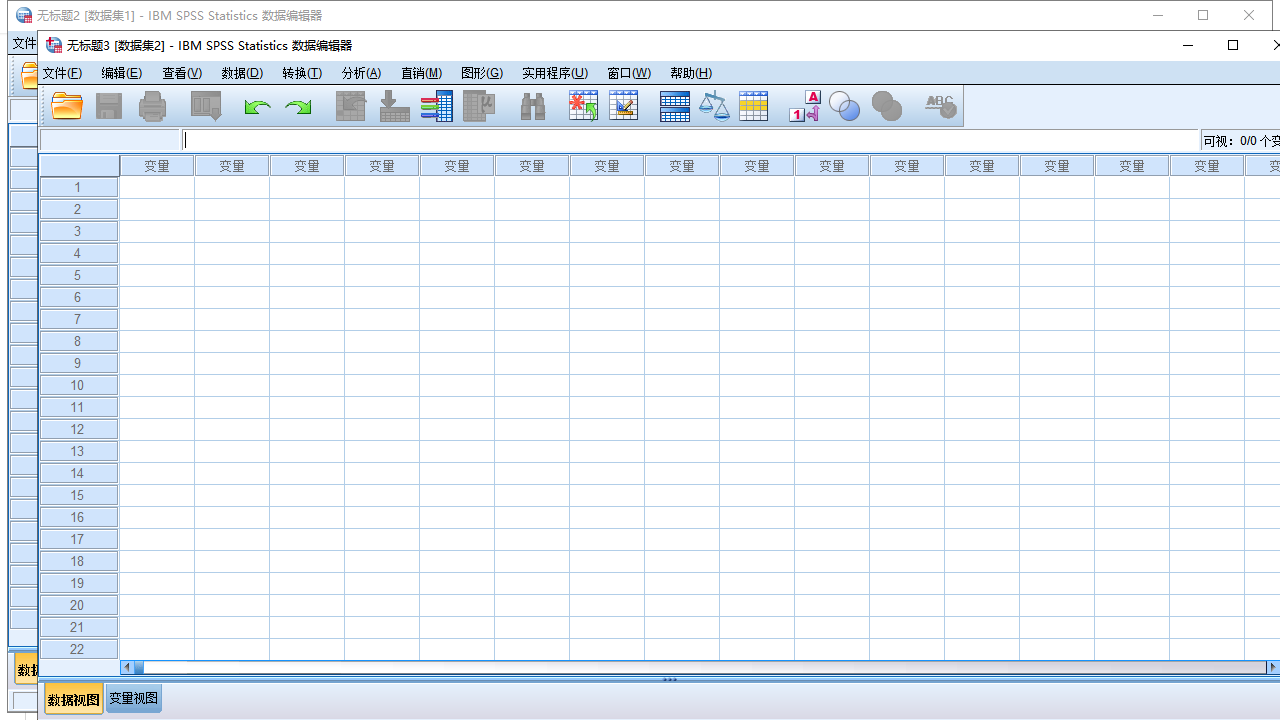Open the 查看(V) menu
The width and height of the screenshot is (1280, 720).
(x=182, y=73)
